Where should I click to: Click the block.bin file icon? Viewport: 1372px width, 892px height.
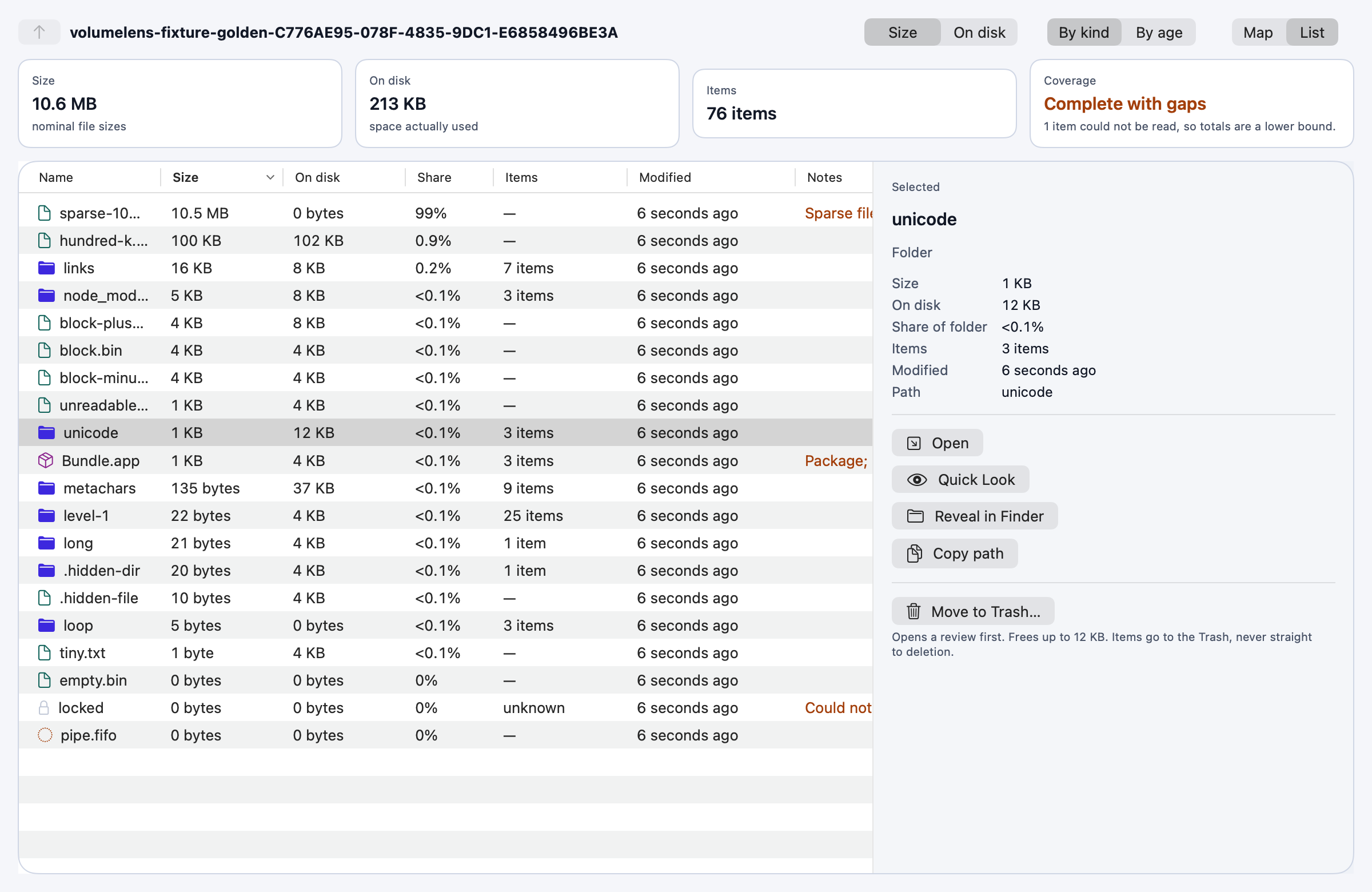coord(45,351)
